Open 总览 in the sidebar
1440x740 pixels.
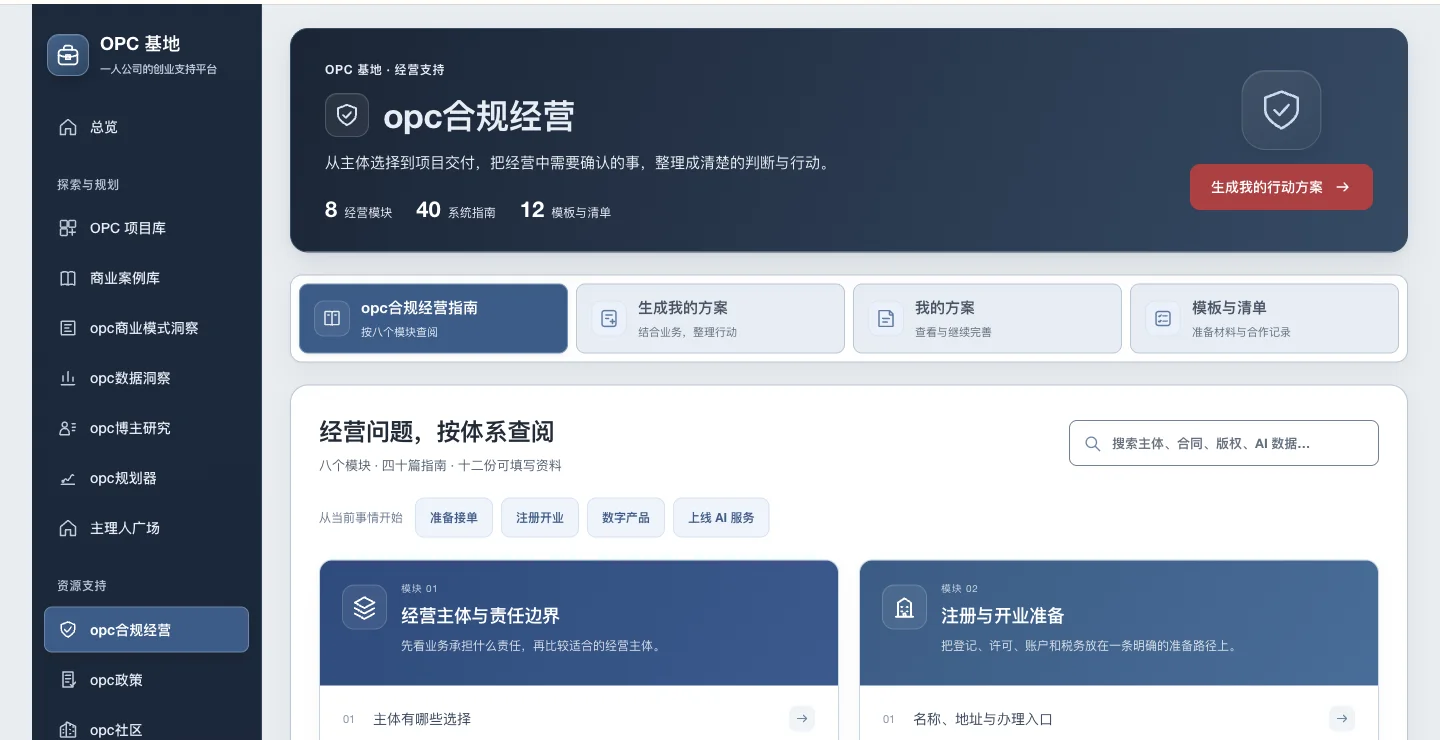pos(146,127)
